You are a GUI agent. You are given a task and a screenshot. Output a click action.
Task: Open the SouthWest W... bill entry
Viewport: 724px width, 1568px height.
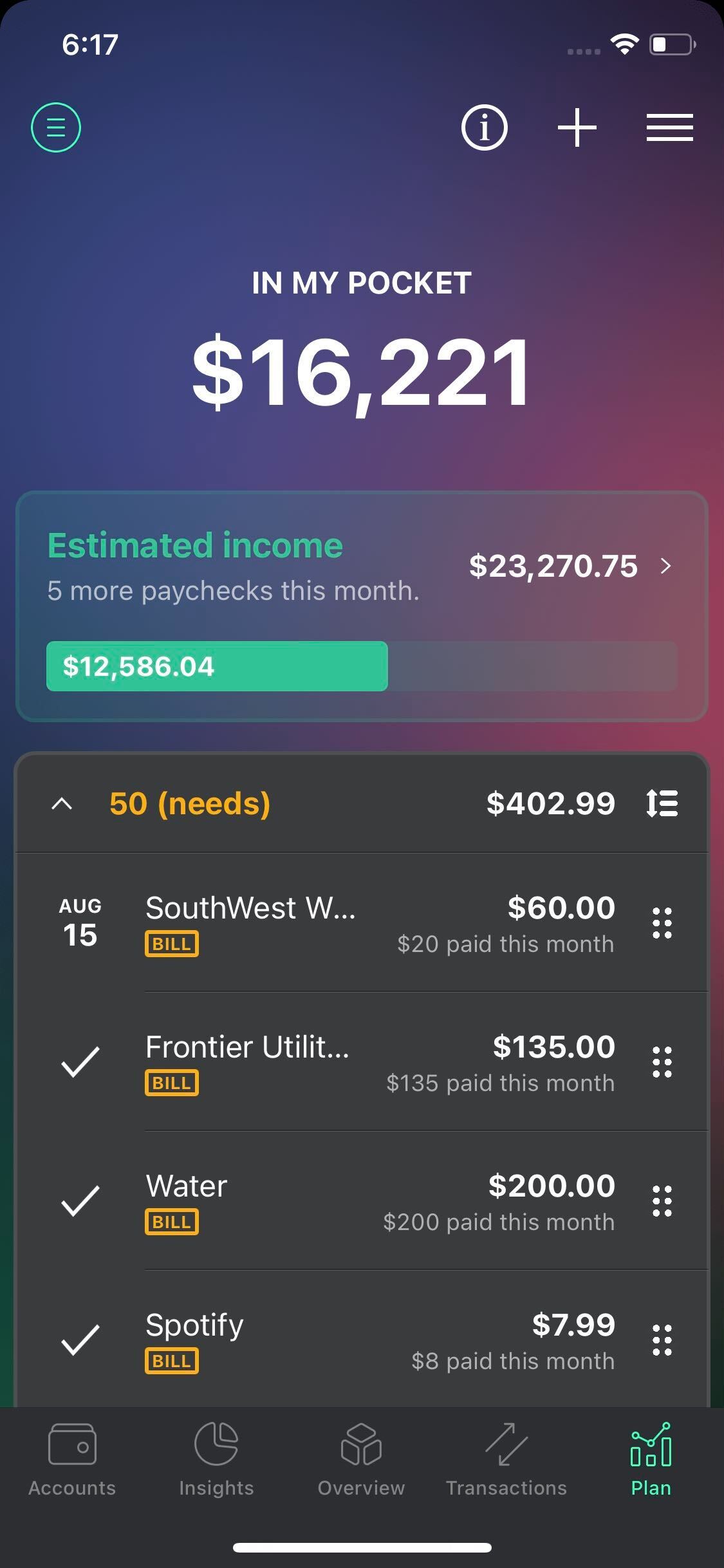coord(362,923)
